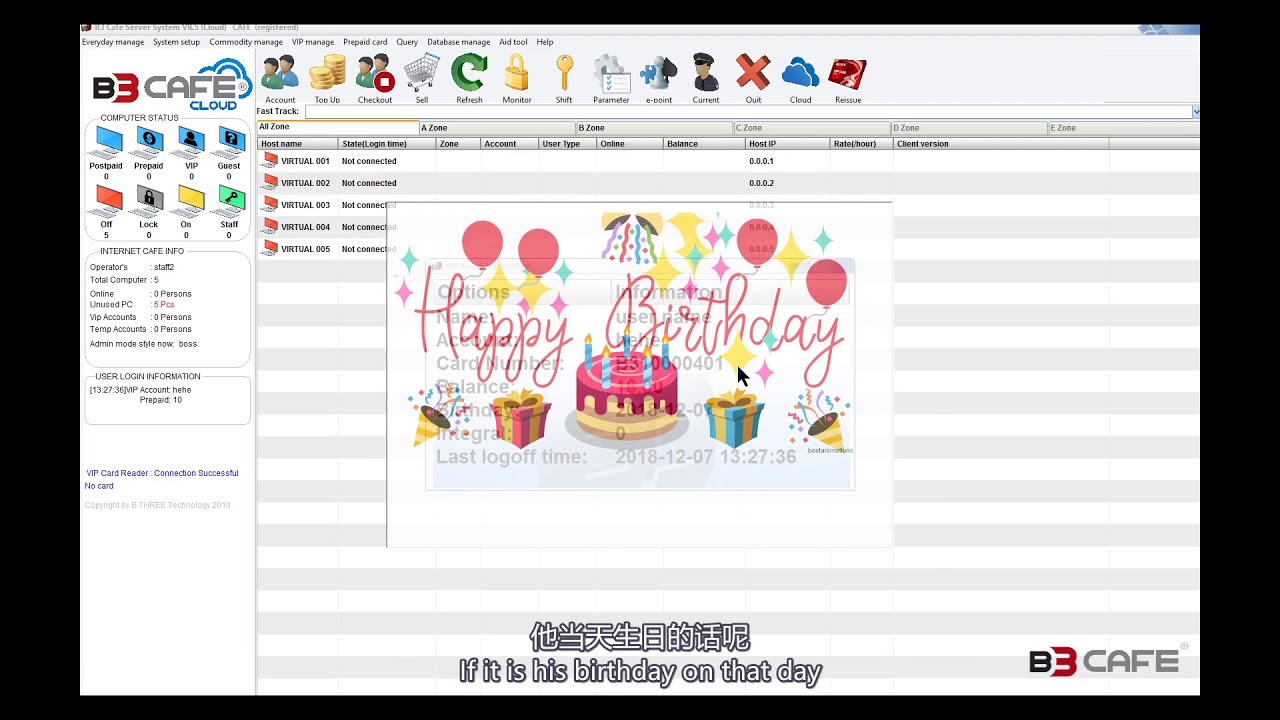Sort by Host name column header
The image size is (1280, 720).
(x=298, y=144)
